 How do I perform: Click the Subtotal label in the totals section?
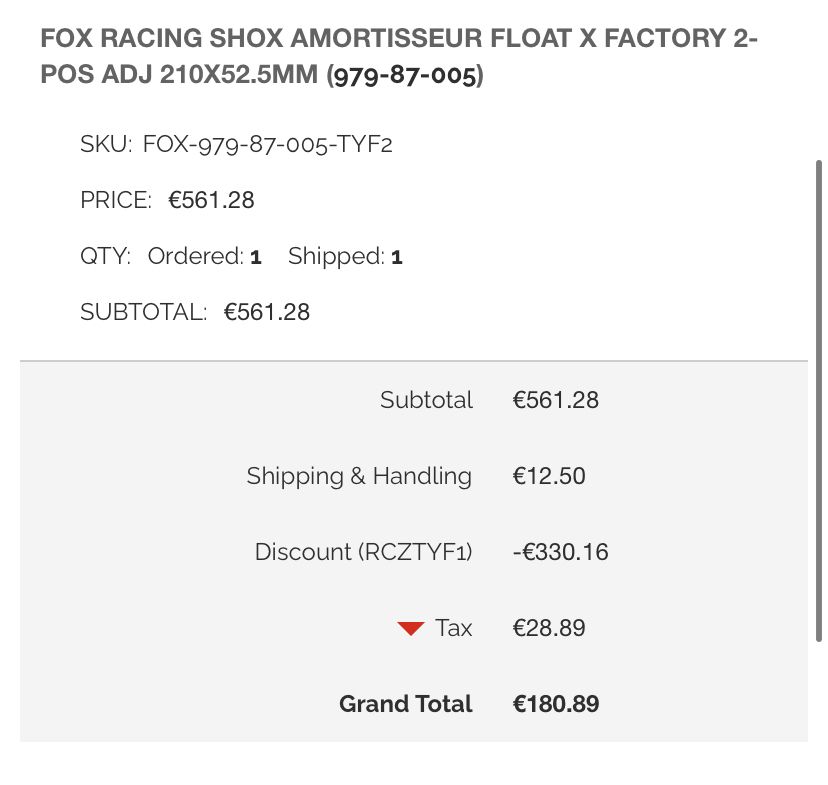[426, 400]
